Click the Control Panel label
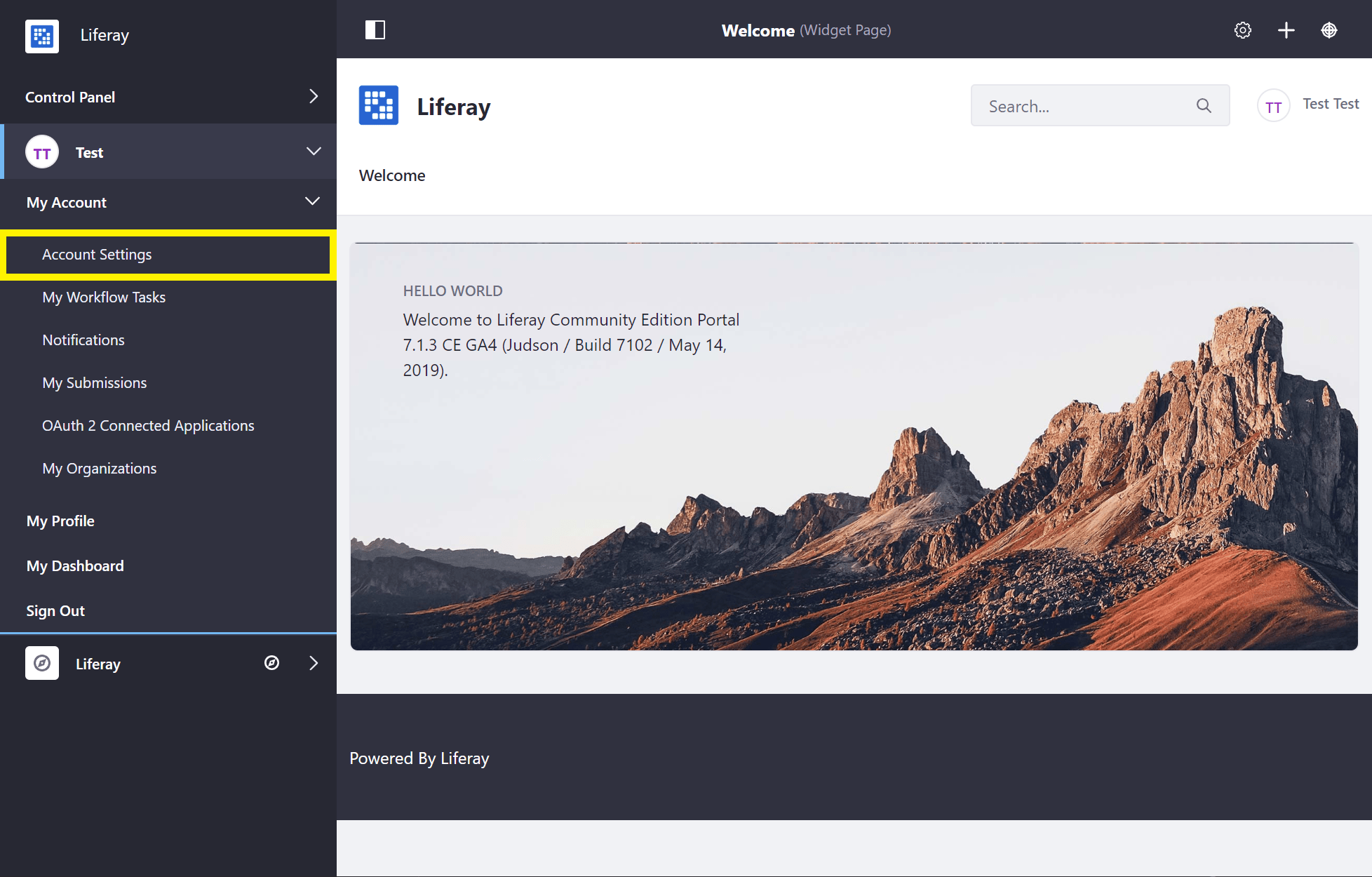The height and width of the screenshot is (877, 1372). [70, 98]
